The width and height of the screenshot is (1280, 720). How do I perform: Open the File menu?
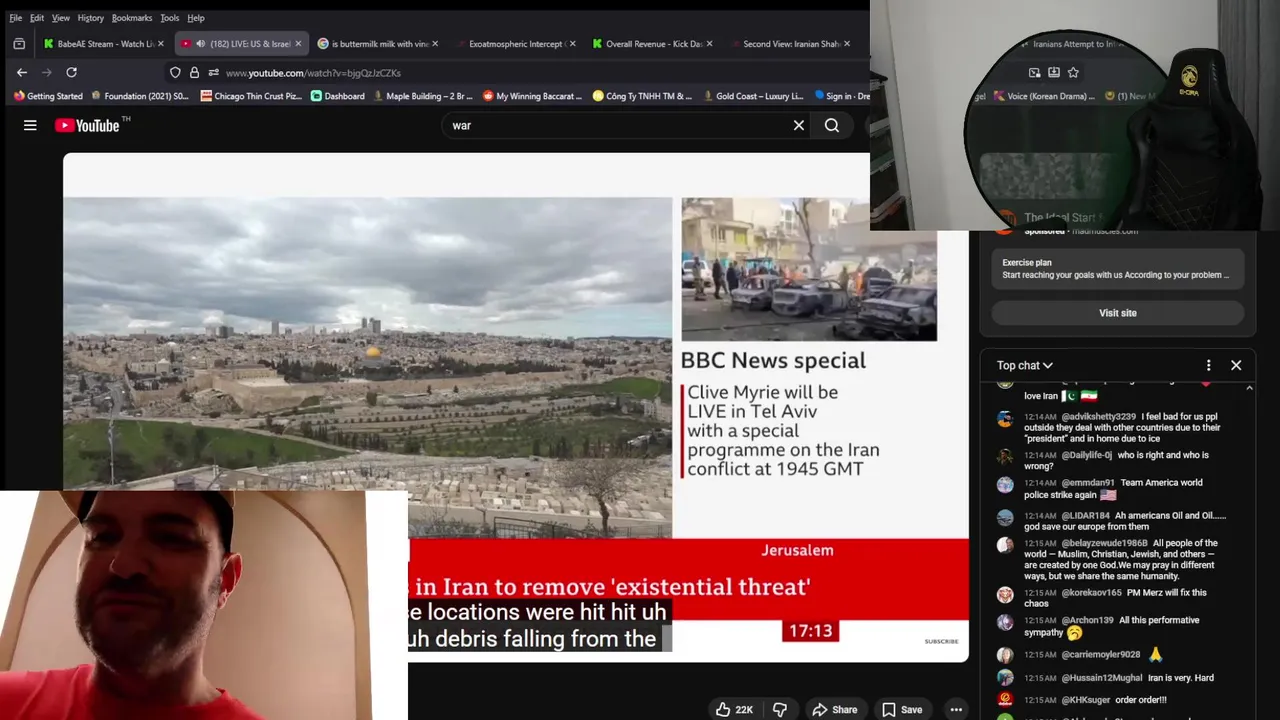15,18
